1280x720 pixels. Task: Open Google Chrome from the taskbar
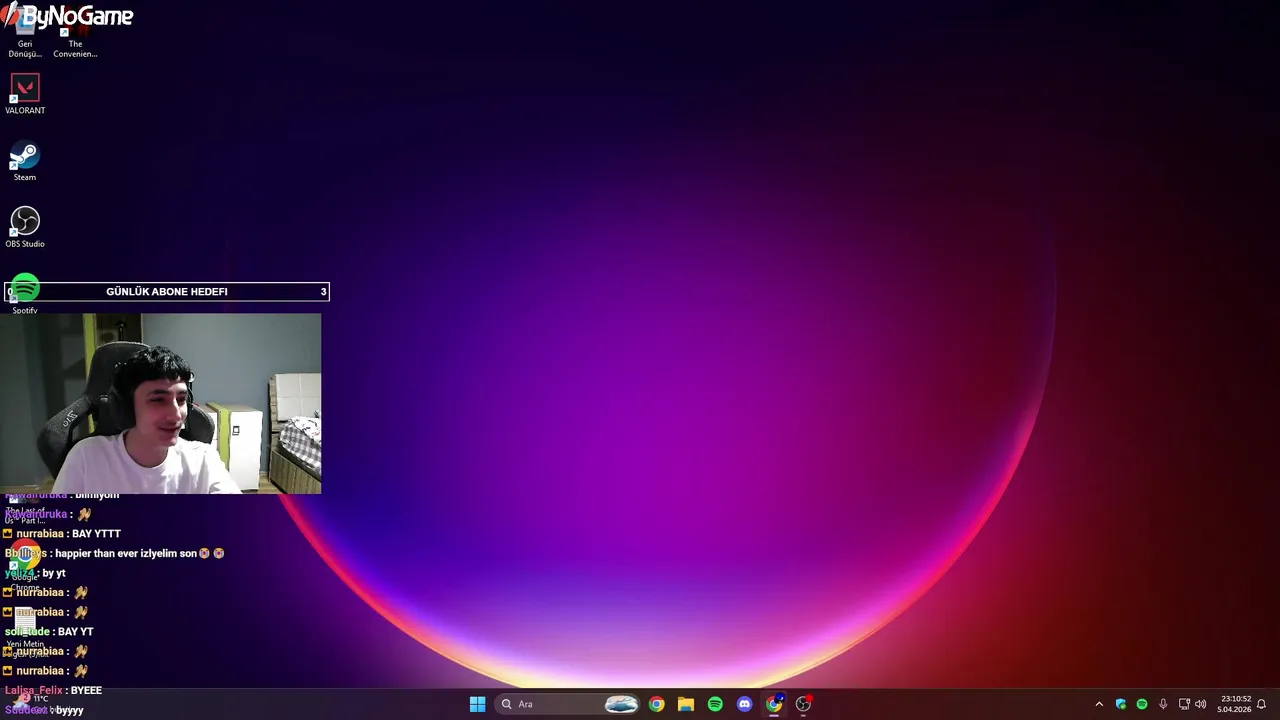(656, 704)
